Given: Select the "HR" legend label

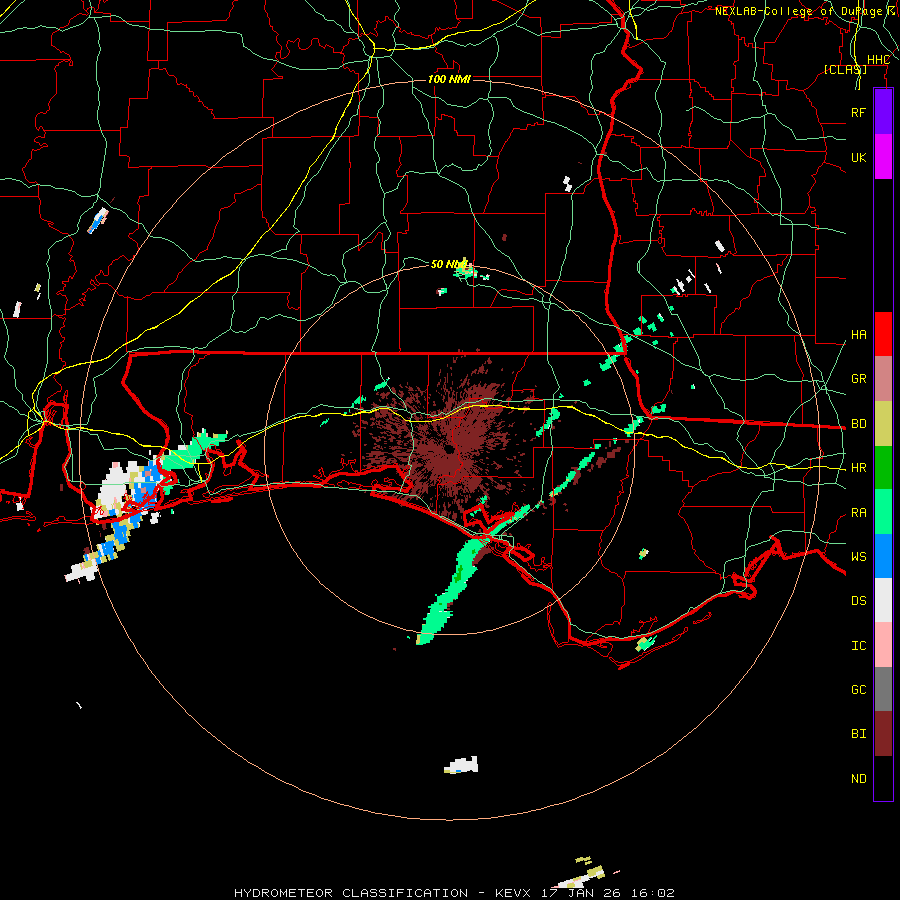Looking at the screenshot, I should coord(858,468).
